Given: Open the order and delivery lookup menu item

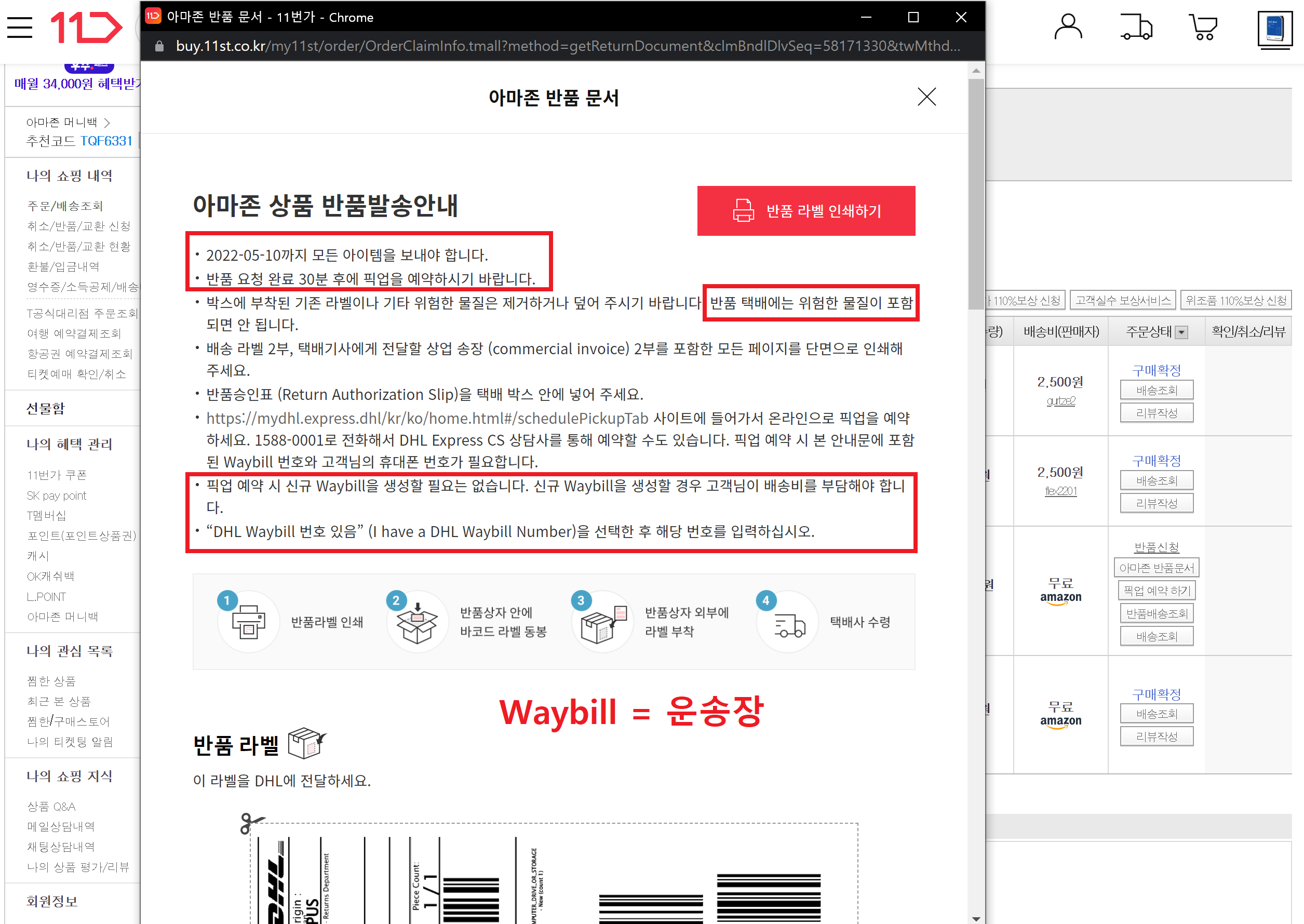Looking at the screenshot, I should click(65, 206).
